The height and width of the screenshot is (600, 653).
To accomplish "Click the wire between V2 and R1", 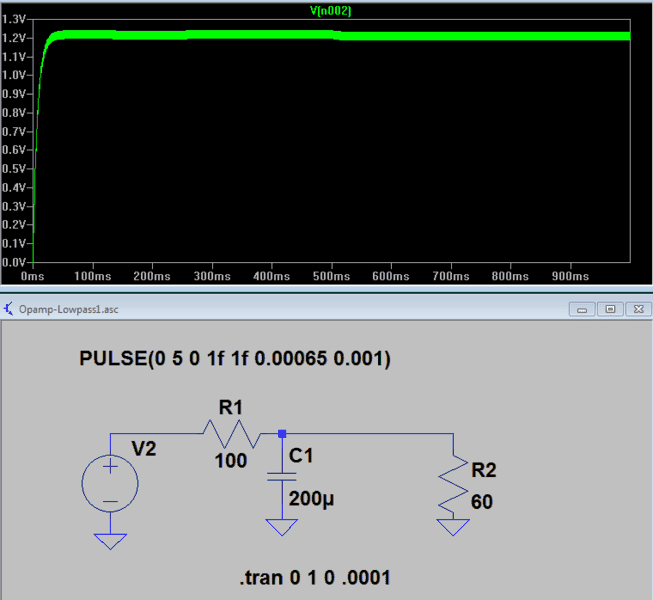I will (x=156, y=434).
